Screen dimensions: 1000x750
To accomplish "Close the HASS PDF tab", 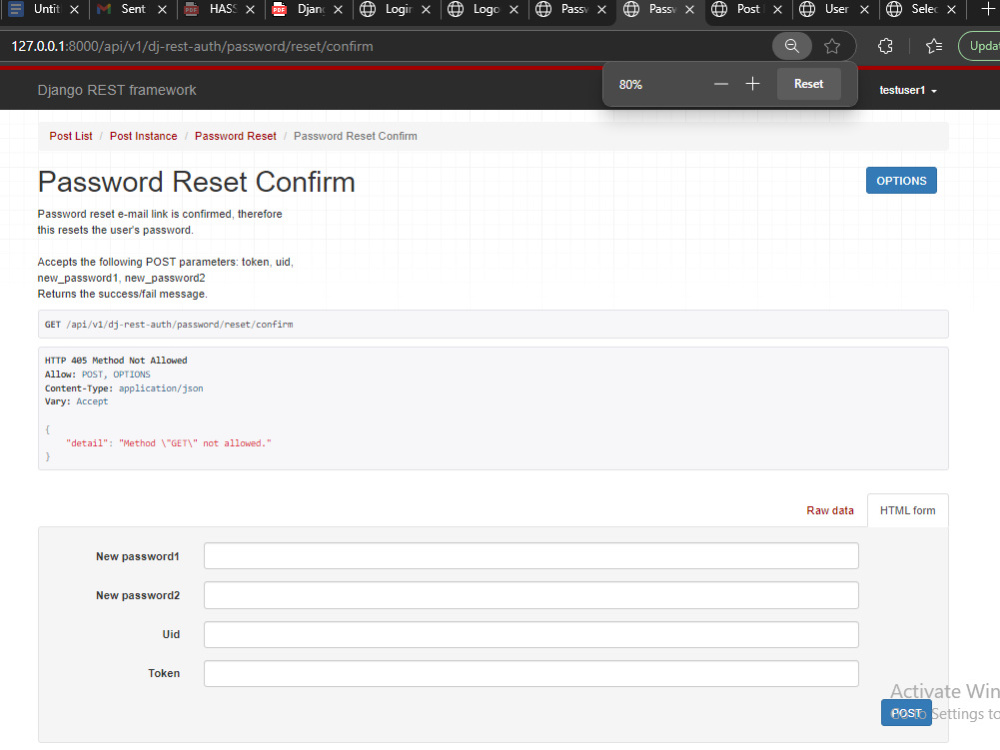I will pyautogui.click(x=250, y=10).
